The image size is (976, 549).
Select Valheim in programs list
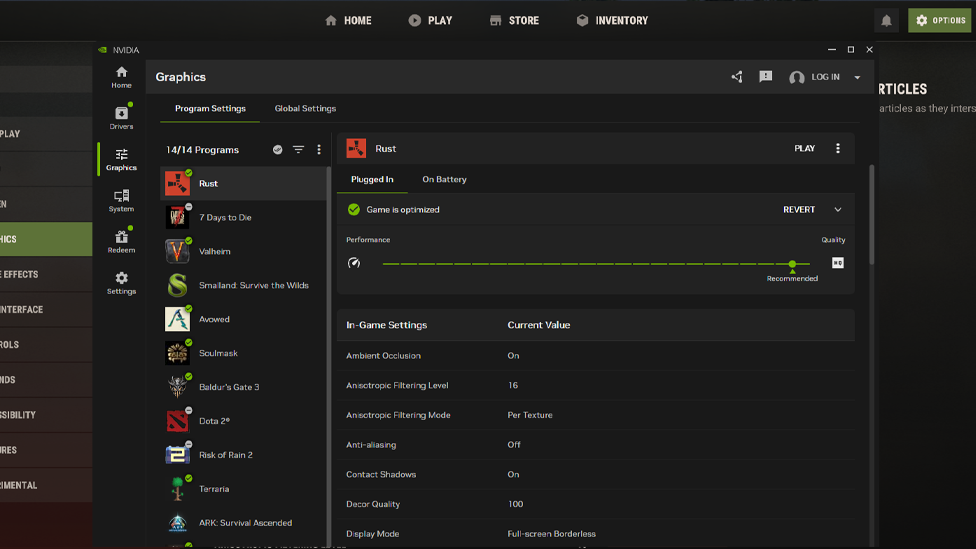[x=243, y=251]
